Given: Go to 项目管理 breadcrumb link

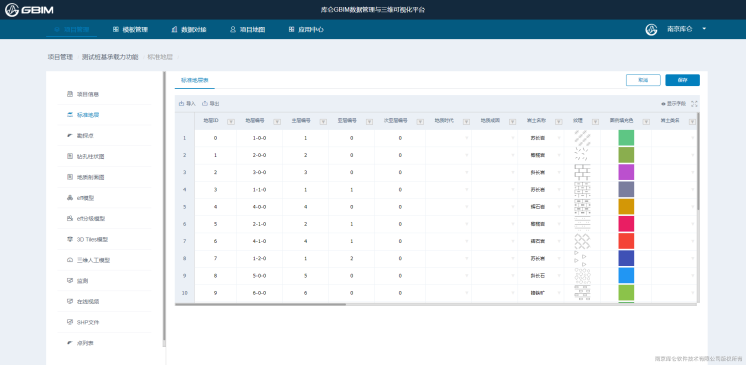Looking at the screenshot, I should (x=60, y=57).
